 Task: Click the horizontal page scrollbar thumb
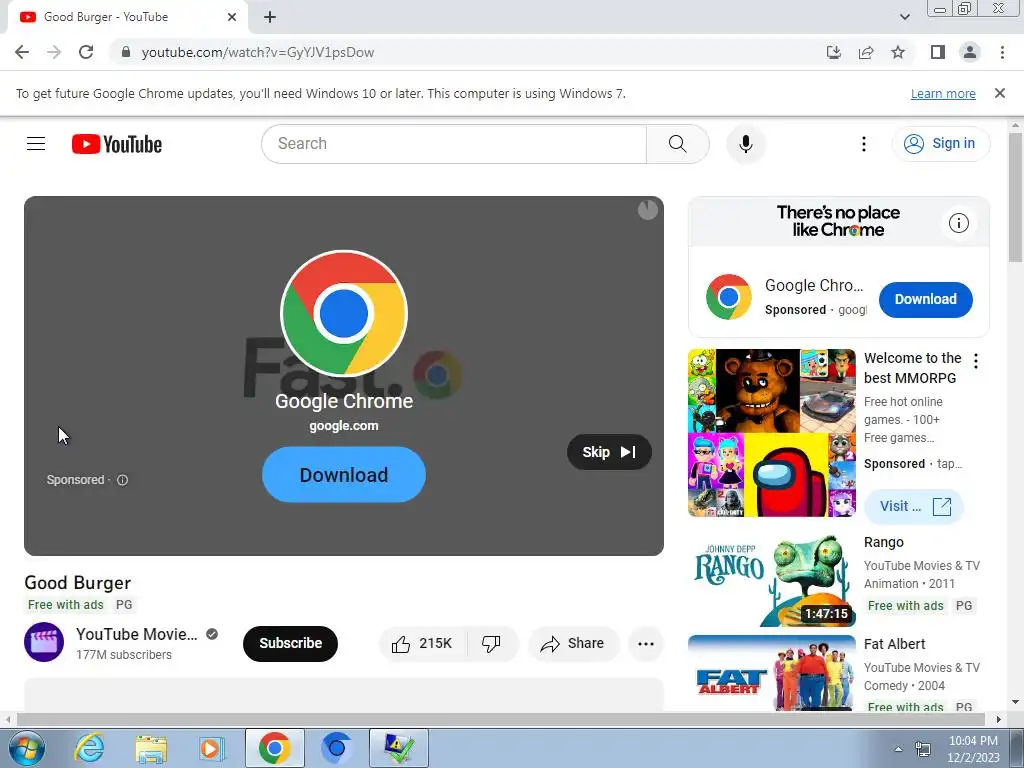click(x=500, y=719)
